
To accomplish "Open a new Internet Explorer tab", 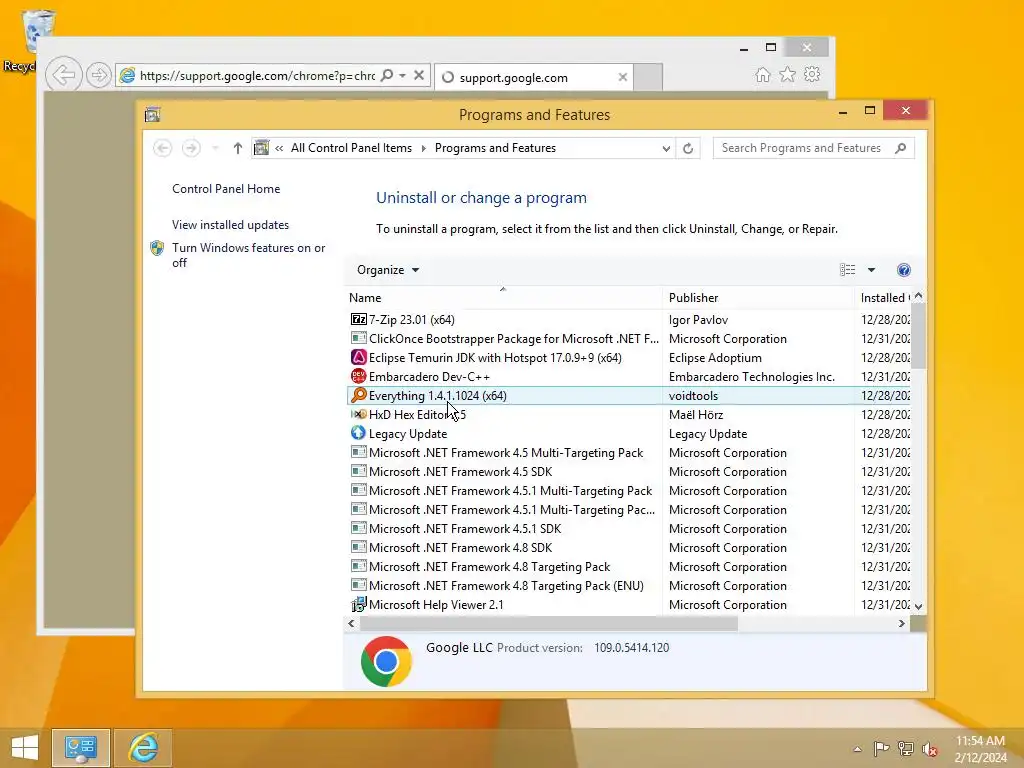I will click(x=648, y=78).
